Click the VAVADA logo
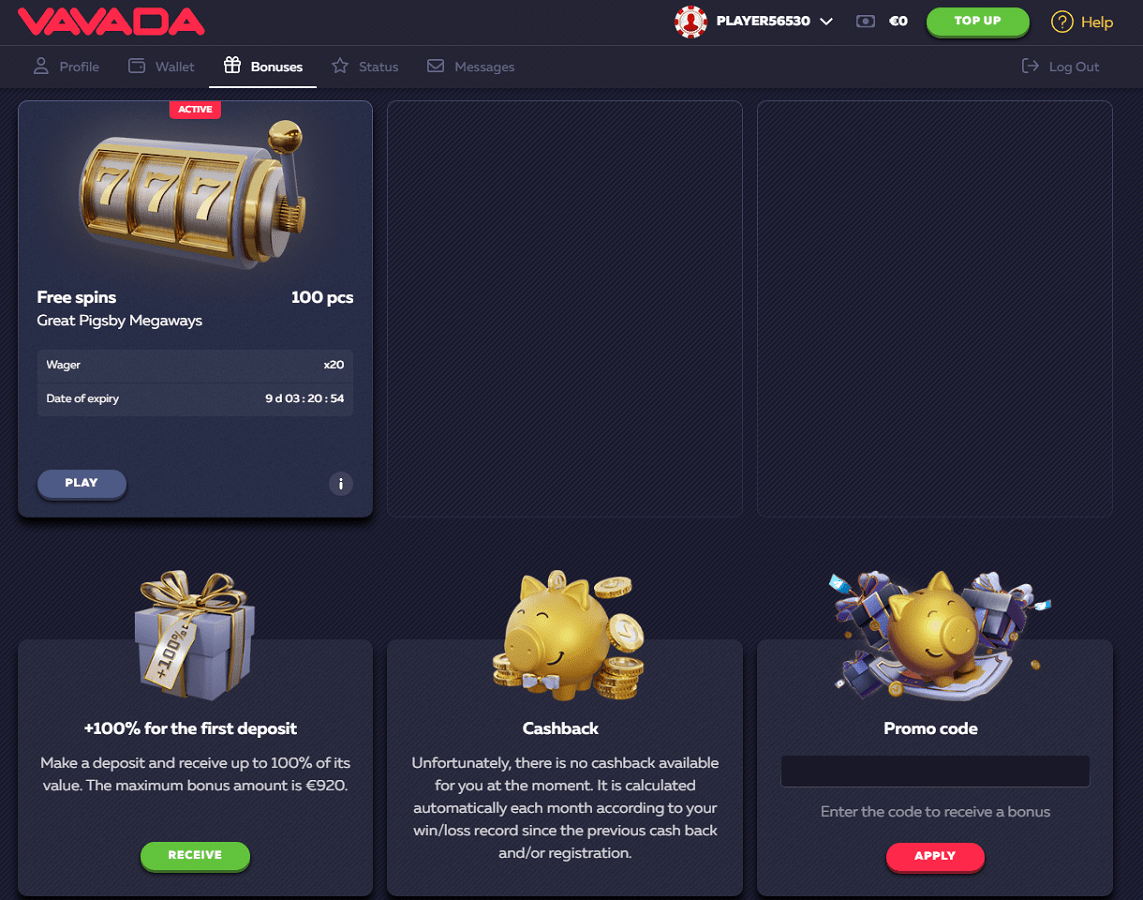1143x900 pixels. point(111,22)
